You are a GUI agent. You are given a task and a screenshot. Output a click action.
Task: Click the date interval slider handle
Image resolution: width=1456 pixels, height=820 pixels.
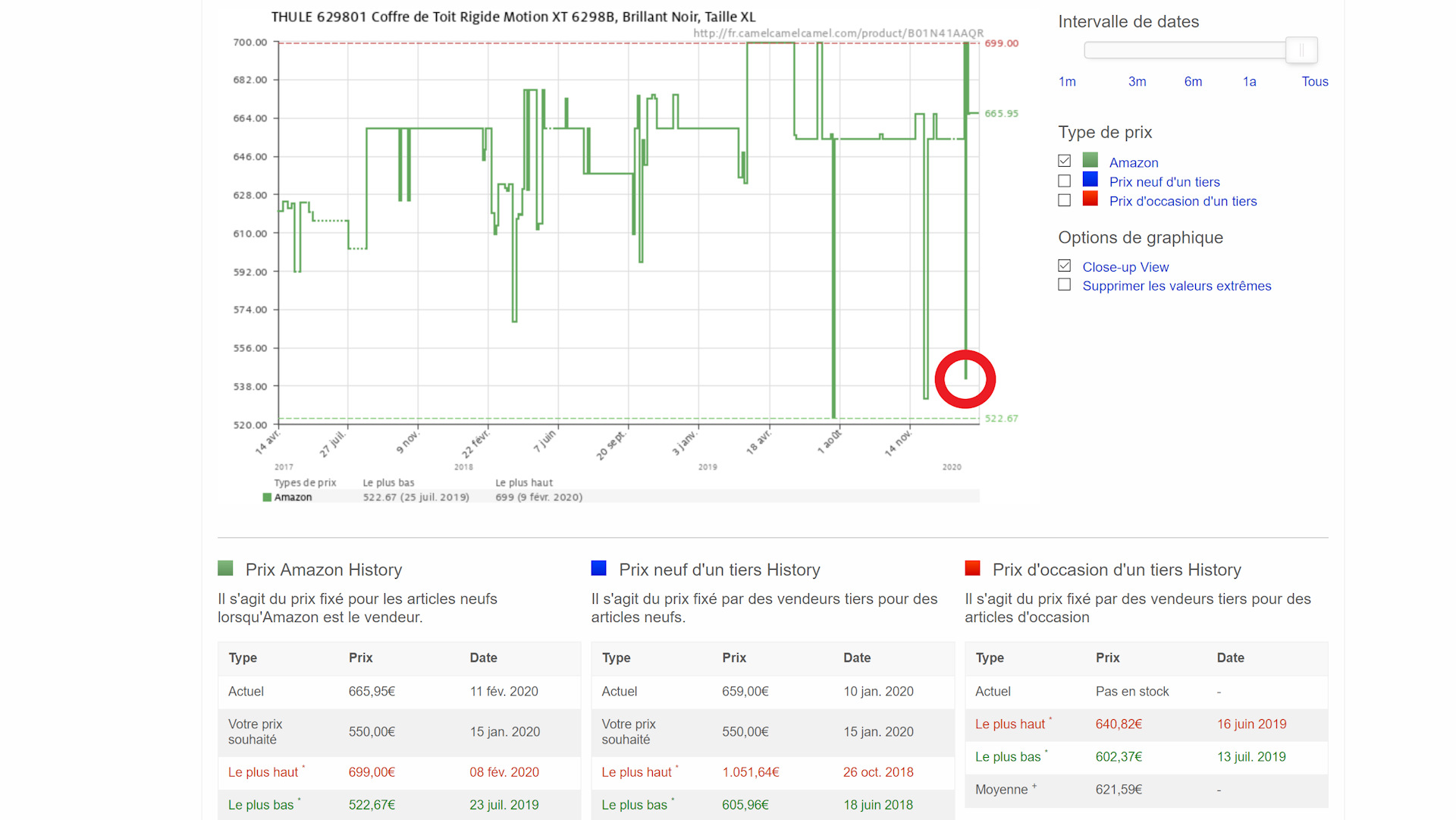point(1301,51)
